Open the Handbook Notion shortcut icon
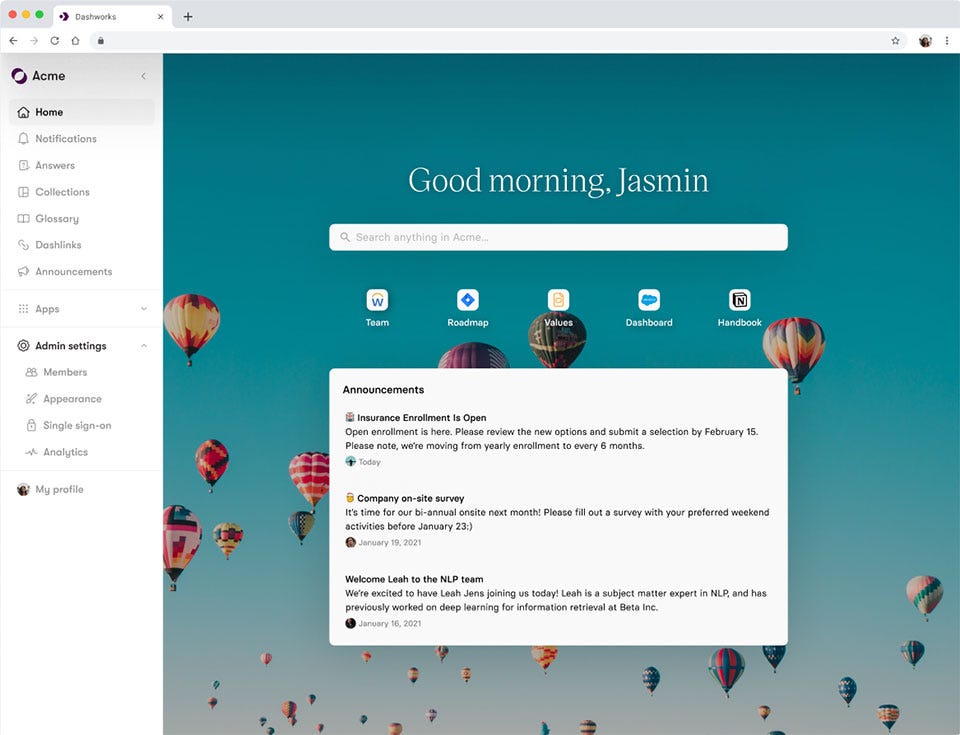The image size is (960, 735). click(740, 300)
